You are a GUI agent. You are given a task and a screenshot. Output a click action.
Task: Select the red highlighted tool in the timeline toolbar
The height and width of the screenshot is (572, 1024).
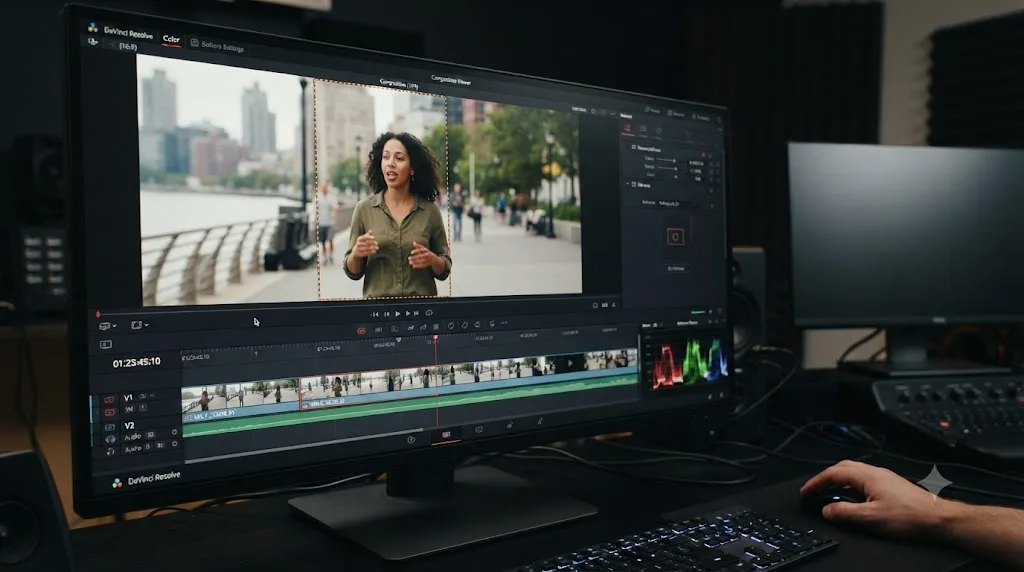click(361, 331)
